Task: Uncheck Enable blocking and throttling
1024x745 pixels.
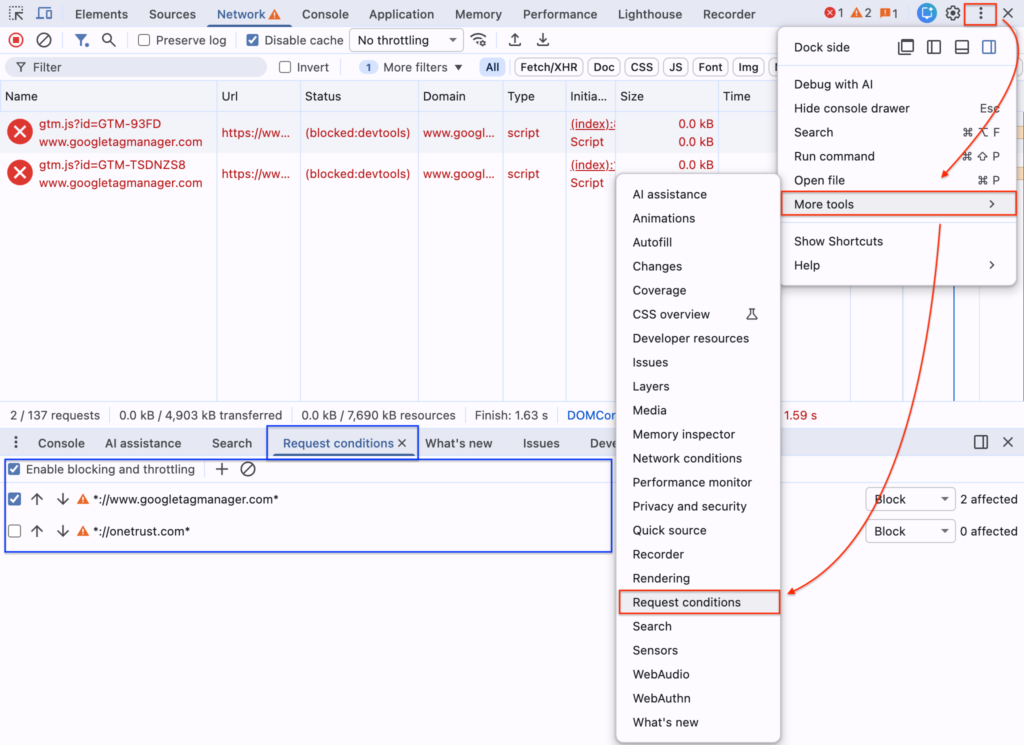Action: (14, 469)
